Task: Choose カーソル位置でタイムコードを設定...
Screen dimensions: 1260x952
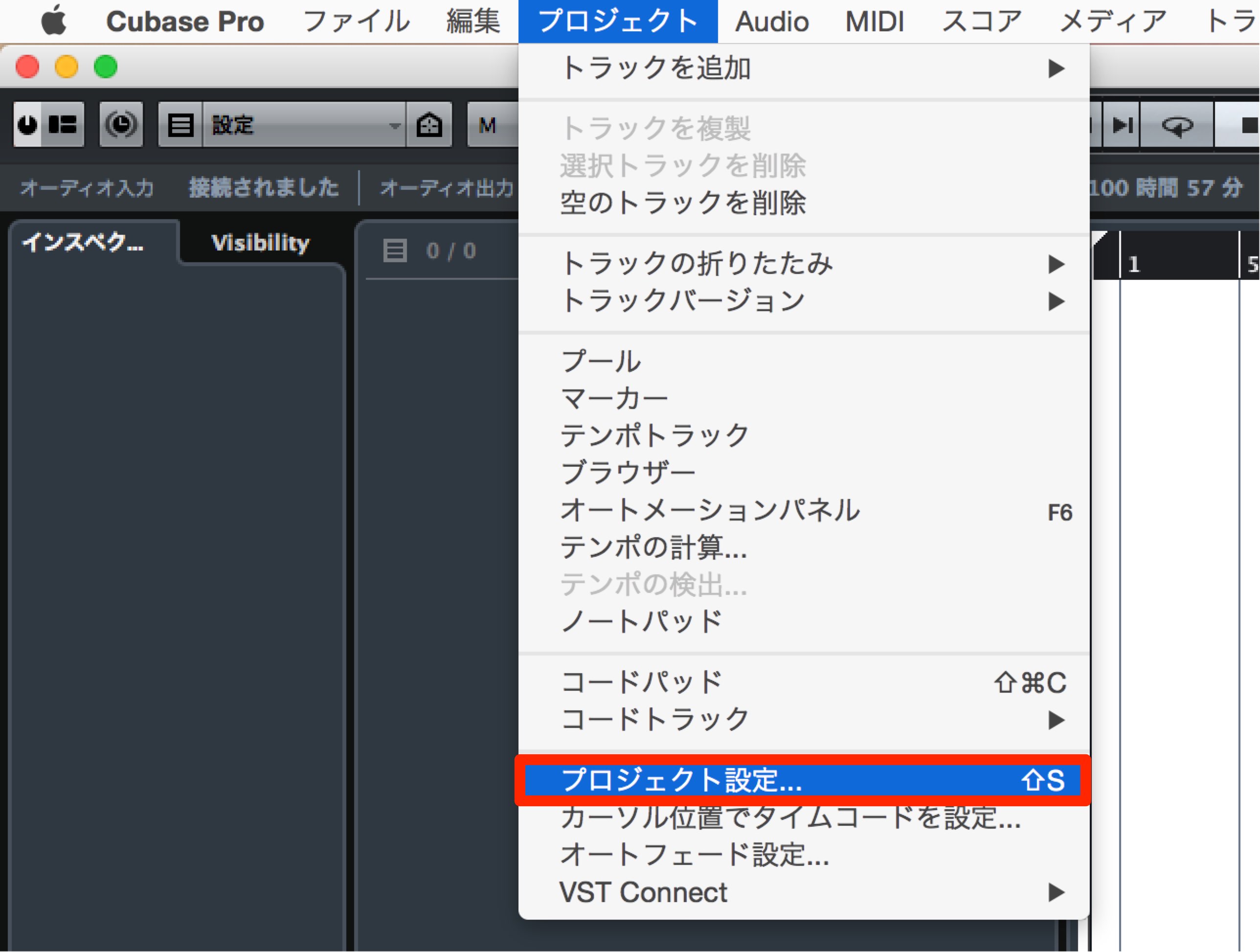Action: (804, 818)
